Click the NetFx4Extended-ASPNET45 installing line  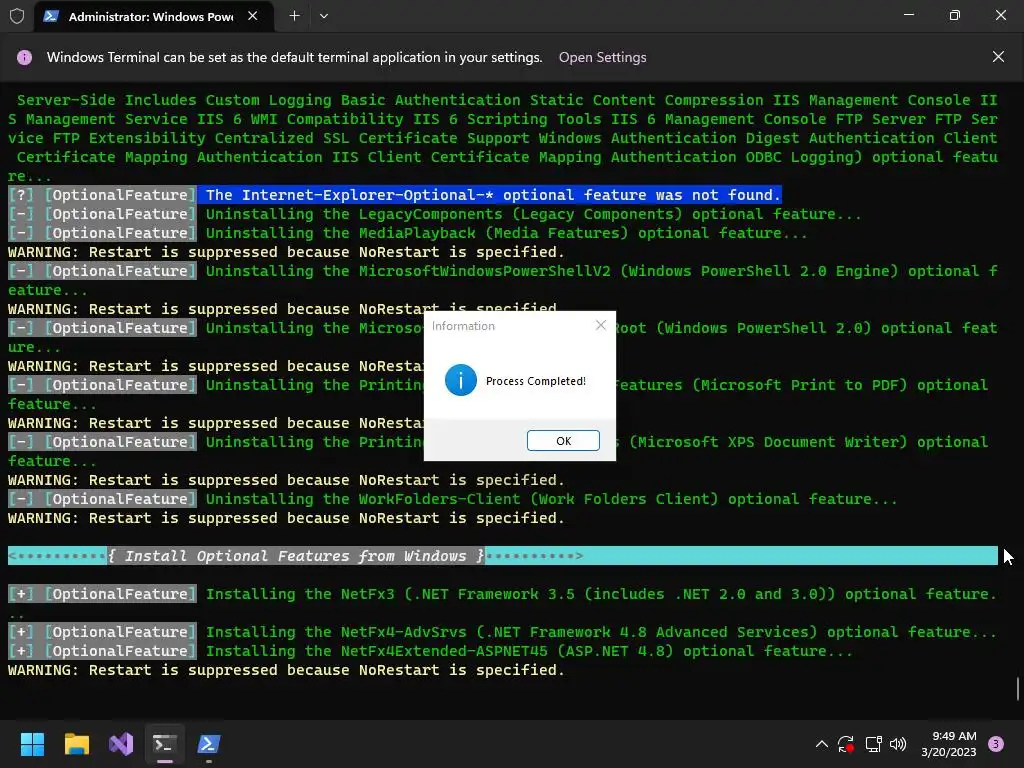[x=430, y=651]
